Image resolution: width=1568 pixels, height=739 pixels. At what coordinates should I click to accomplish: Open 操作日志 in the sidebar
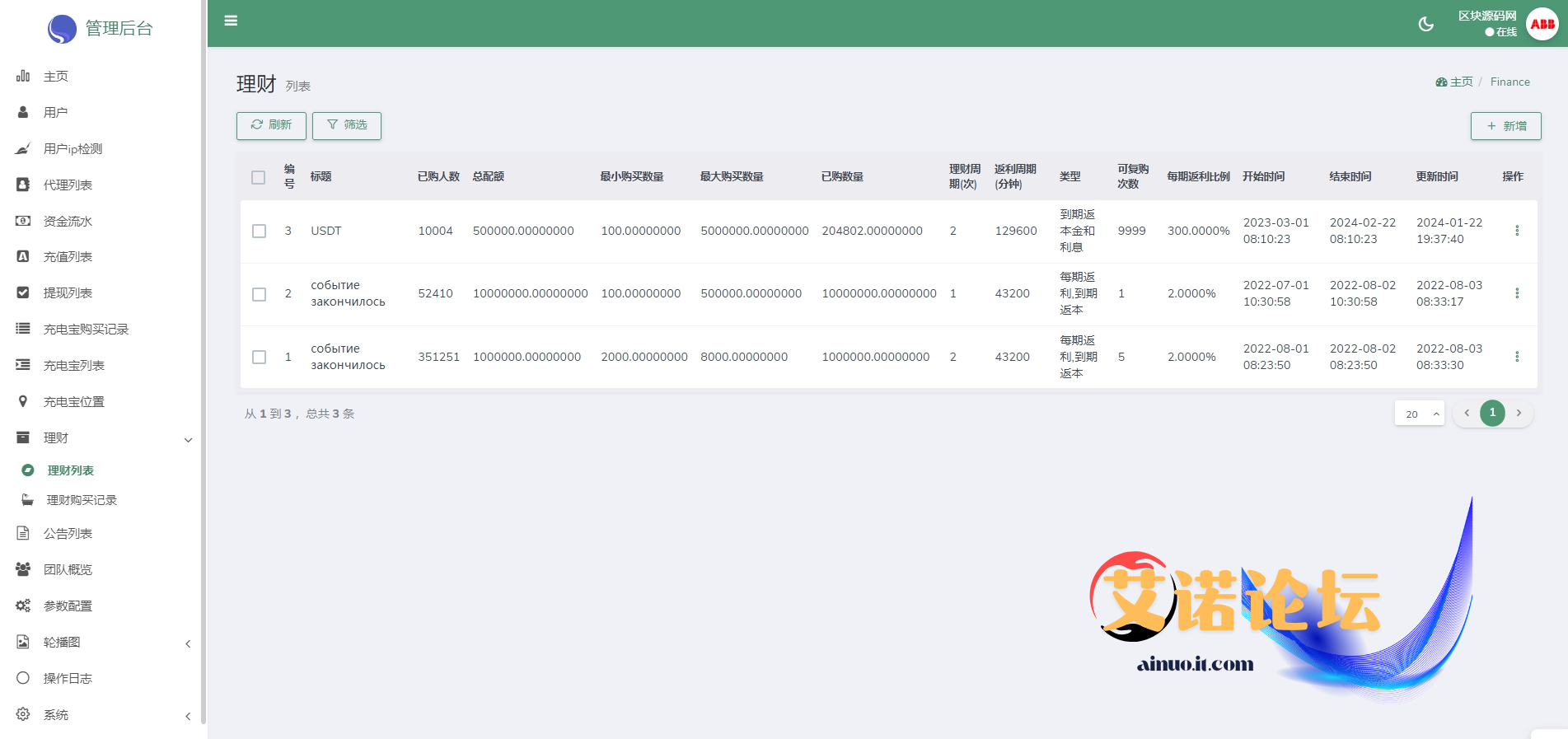tap(68, 678)
